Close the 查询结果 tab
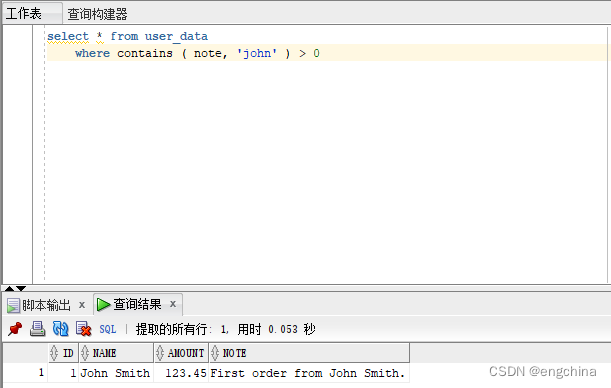The image size is (611, 388). [x=173, y=304]
